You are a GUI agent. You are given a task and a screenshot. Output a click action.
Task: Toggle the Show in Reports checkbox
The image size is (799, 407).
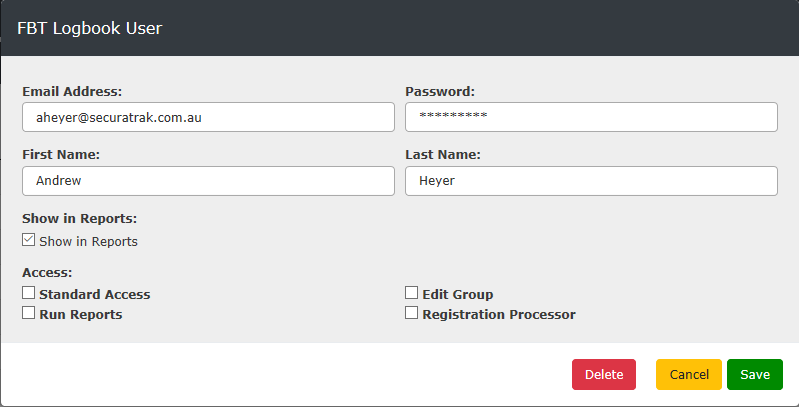(28, 241)
